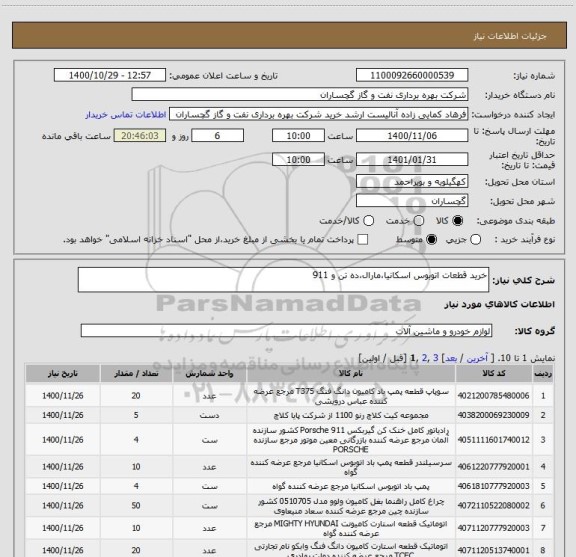Click the Renault 1100 clutch kit item name

[x=351, y=415]
